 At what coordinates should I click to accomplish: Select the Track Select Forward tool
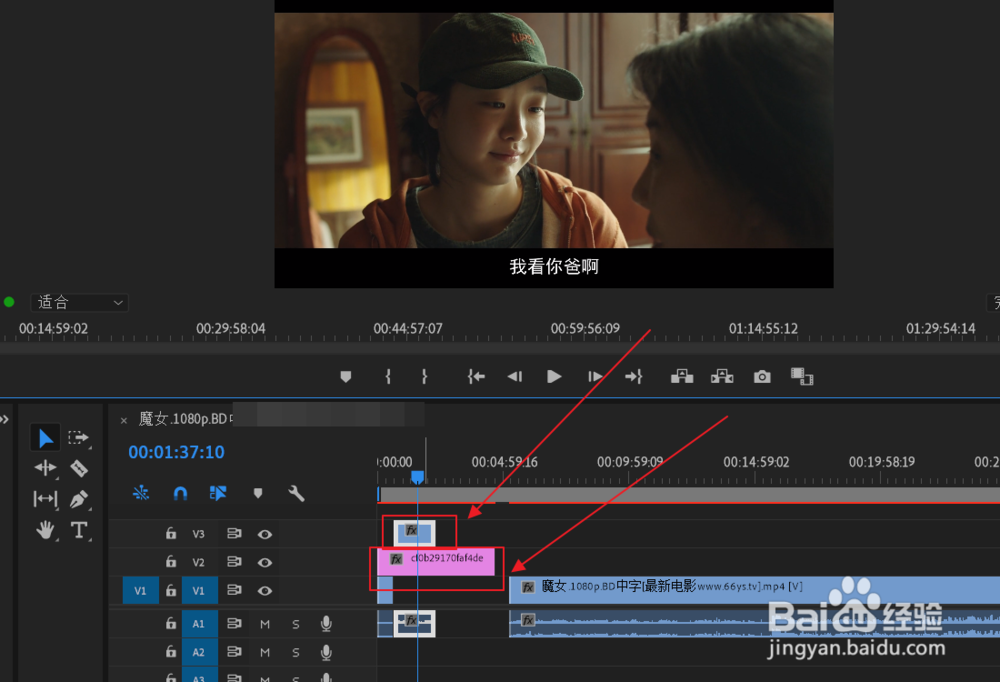(78, 438)
